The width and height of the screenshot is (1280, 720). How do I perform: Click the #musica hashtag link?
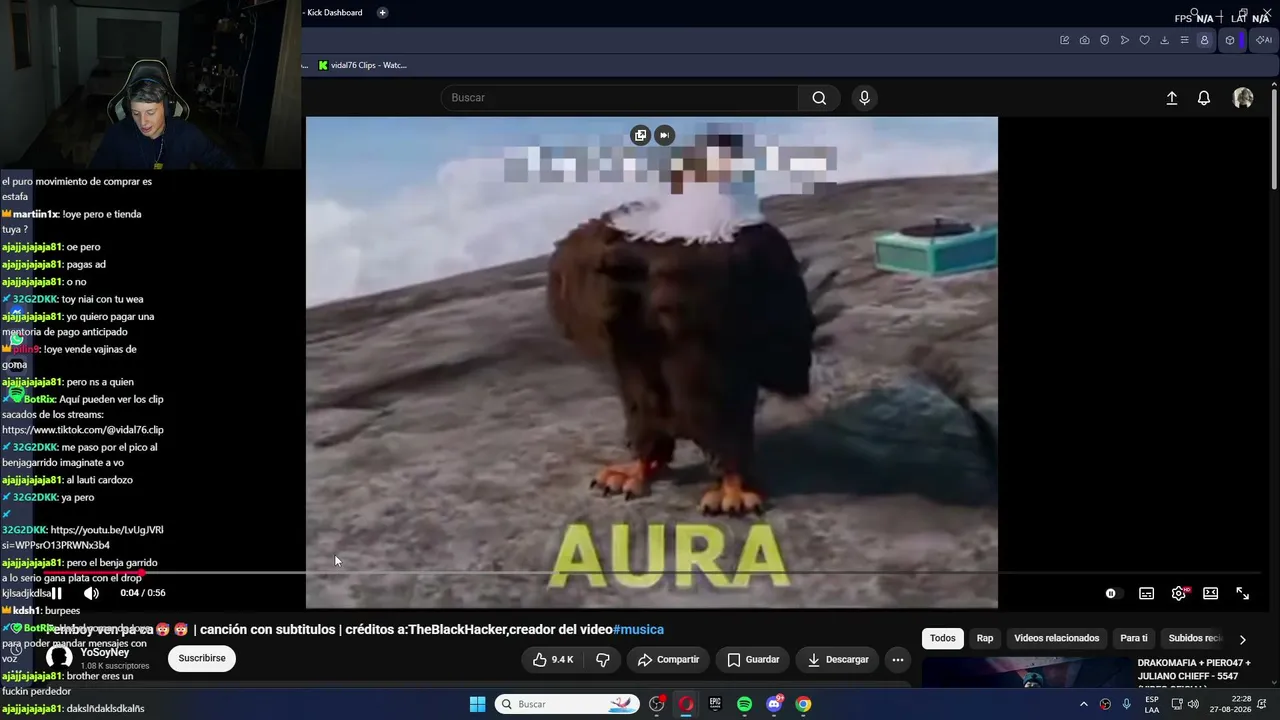coord(638,630)
